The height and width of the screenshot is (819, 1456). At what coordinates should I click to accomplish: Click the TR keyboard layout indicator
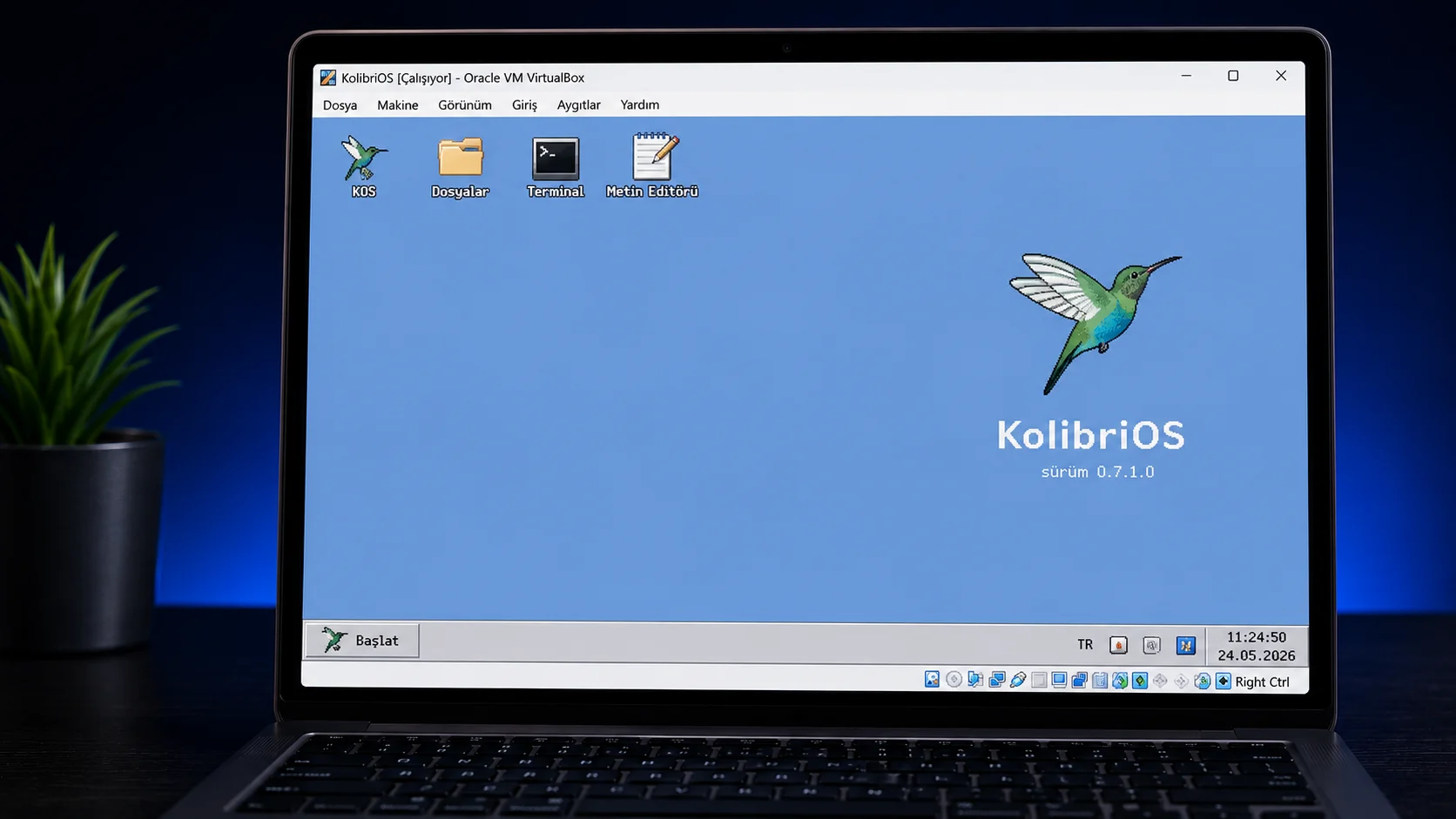point(1085,645)
